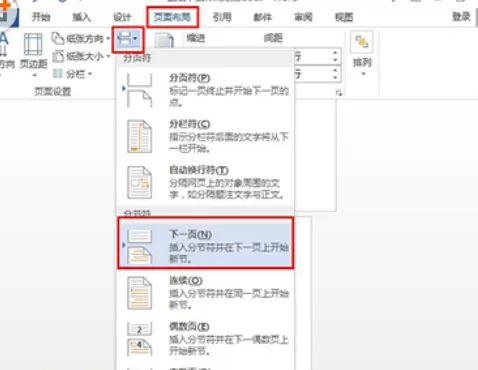Open the 引用 tab

coord(222,17)
